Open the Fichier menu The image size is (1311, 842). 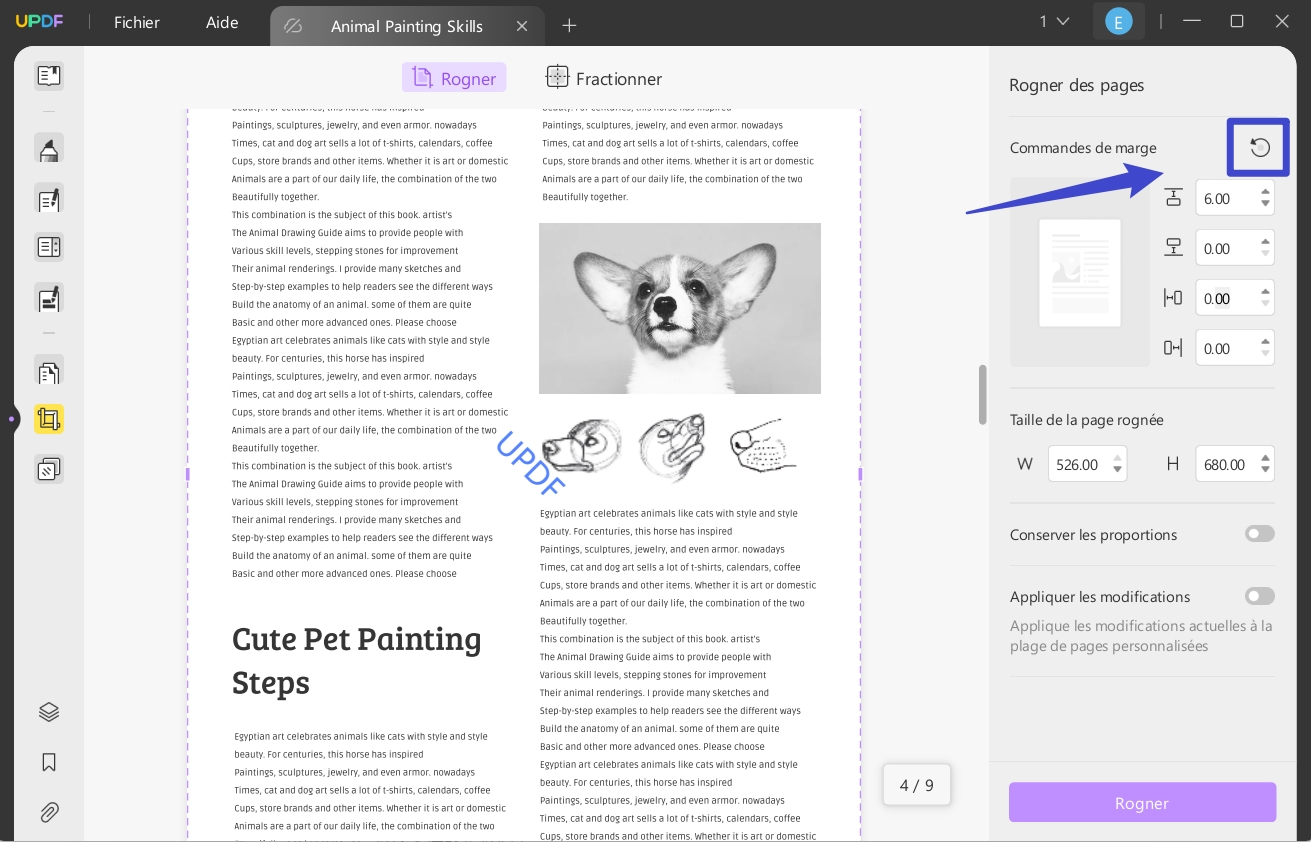(136, 22)
